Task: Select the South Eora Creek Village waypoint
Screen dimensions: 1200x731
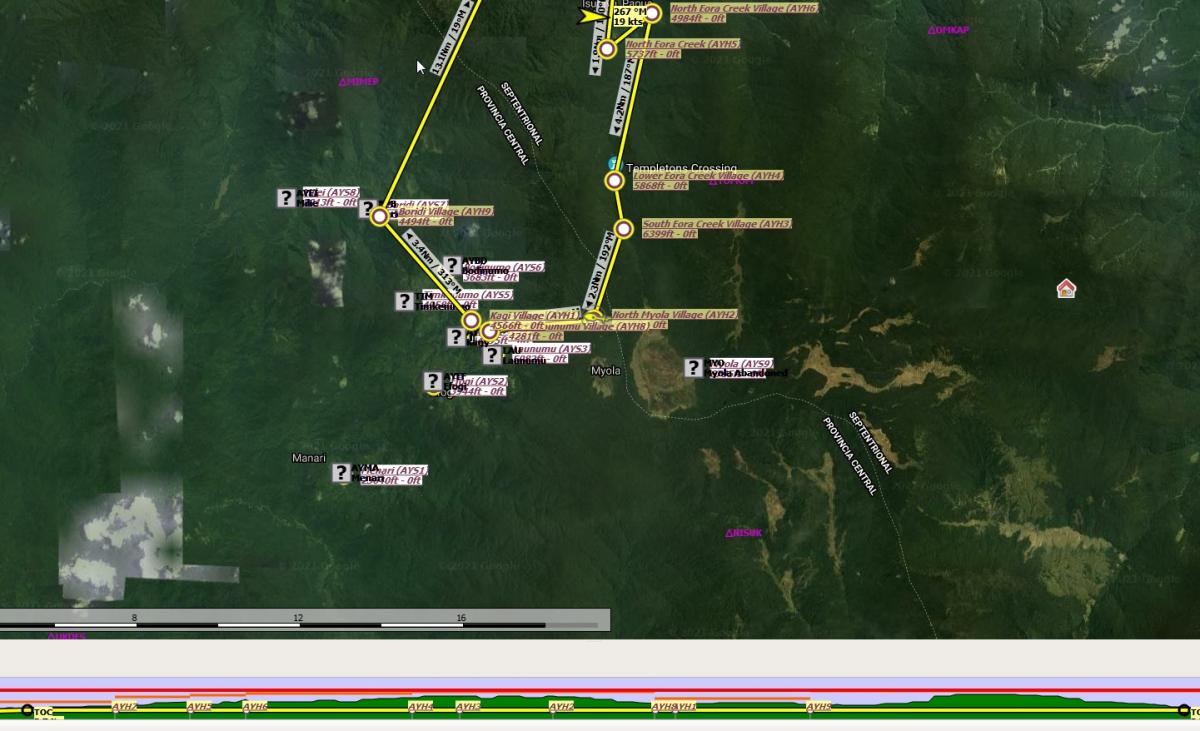Action: point(623,229)
